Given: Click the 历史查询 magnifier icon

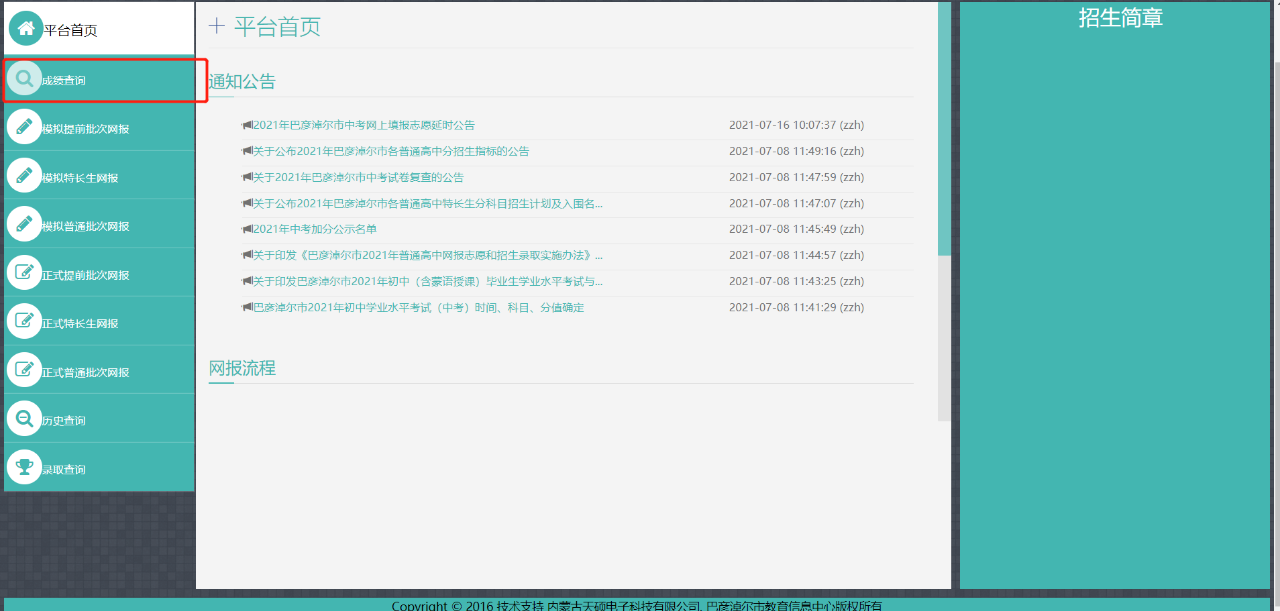Looking at the screenshot, I should click(24, 419).
